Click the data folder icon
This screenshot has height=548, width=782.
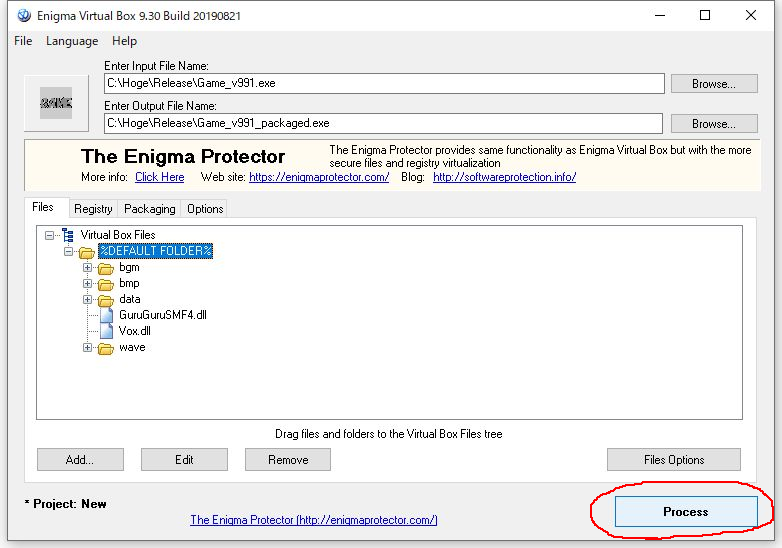pyautogui.click(x=106, y=300)
